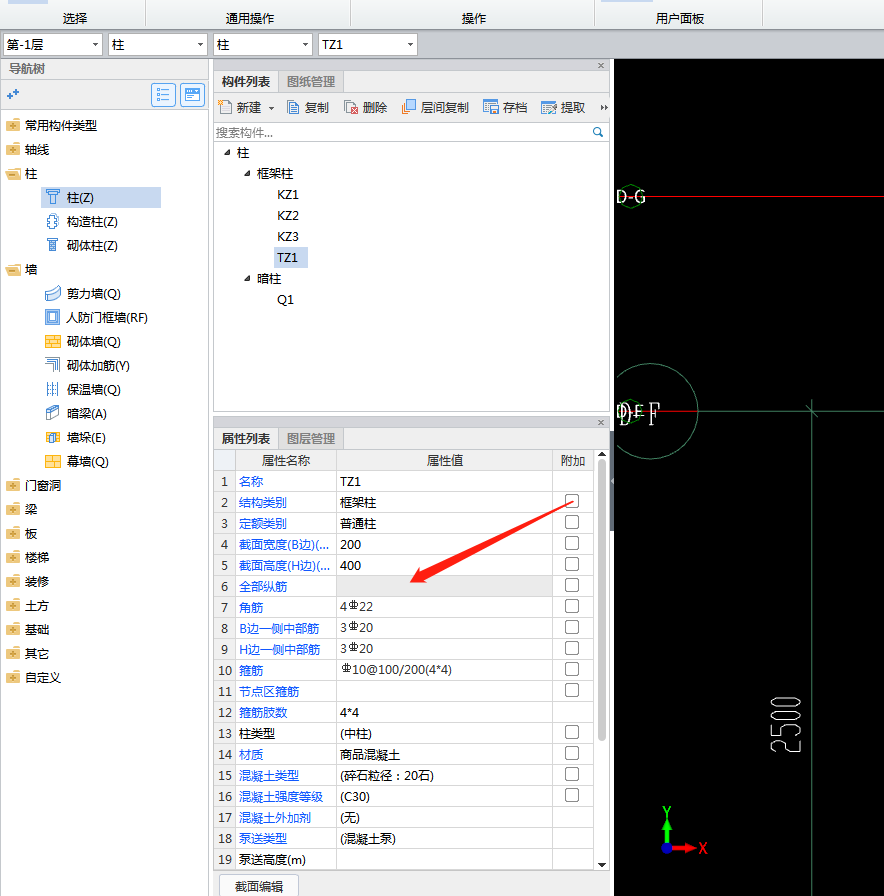Select KZ2 in the component list
The image size is (884, 896).
(x=288, y=216)
